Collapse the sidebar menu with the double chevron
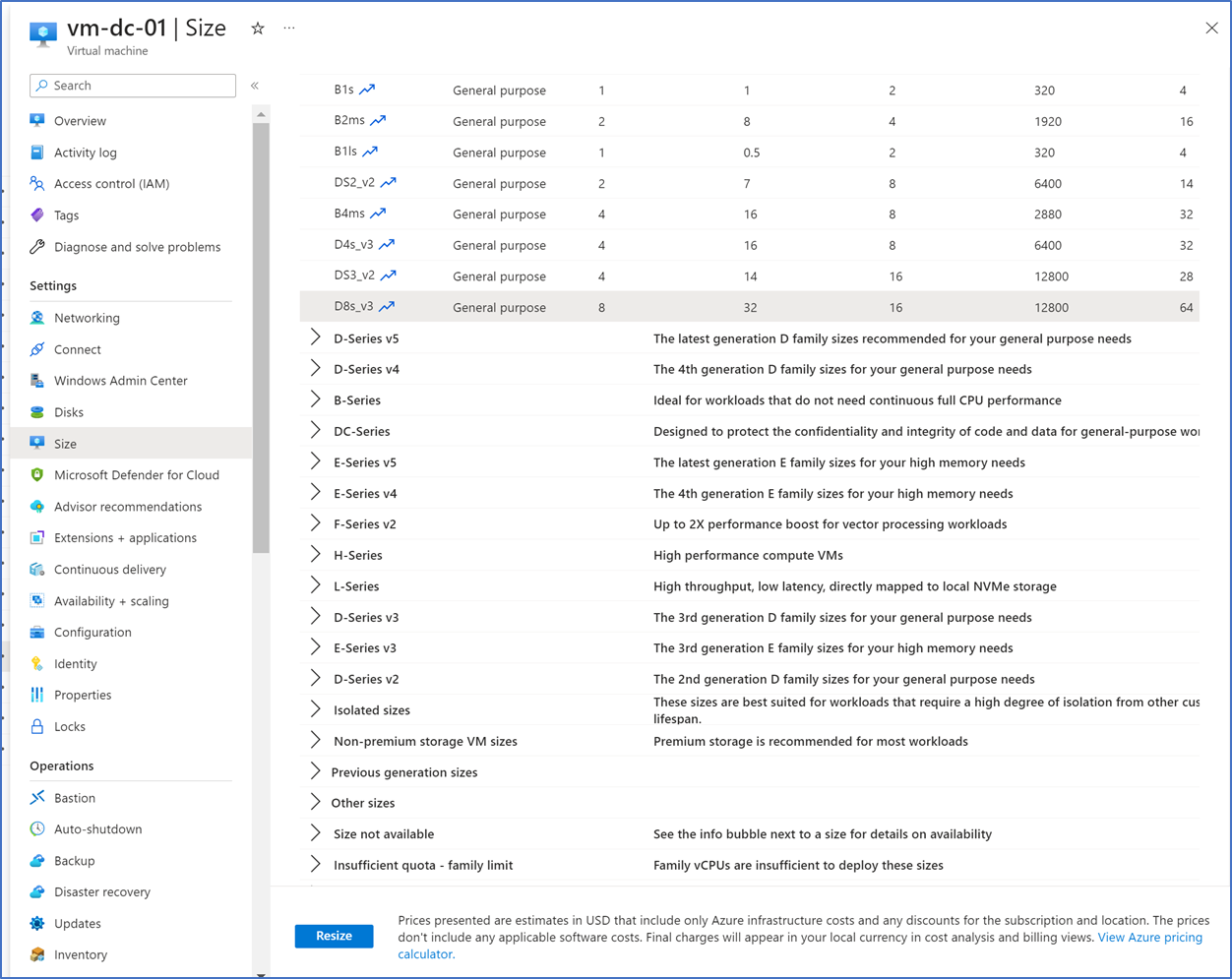1232x979 pixels. point(255,86)
